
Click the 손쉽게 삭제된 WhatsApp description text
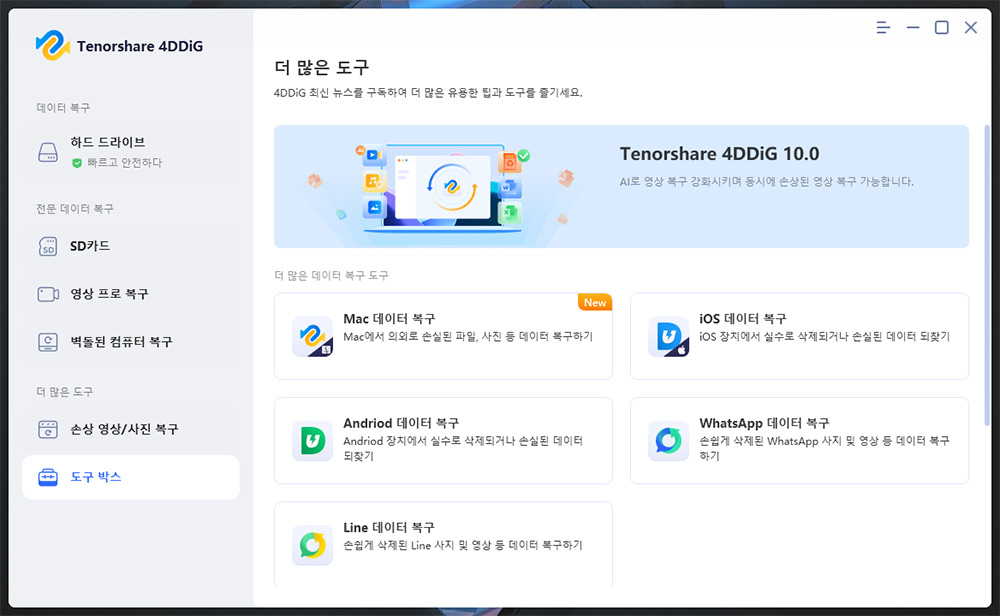click(824, 448)
